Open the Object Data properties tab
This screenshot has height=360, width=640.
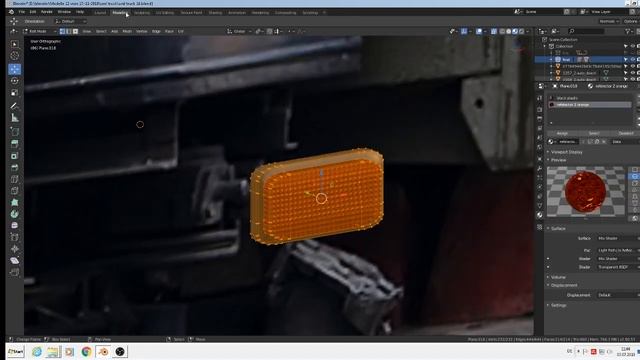(540, 206)
